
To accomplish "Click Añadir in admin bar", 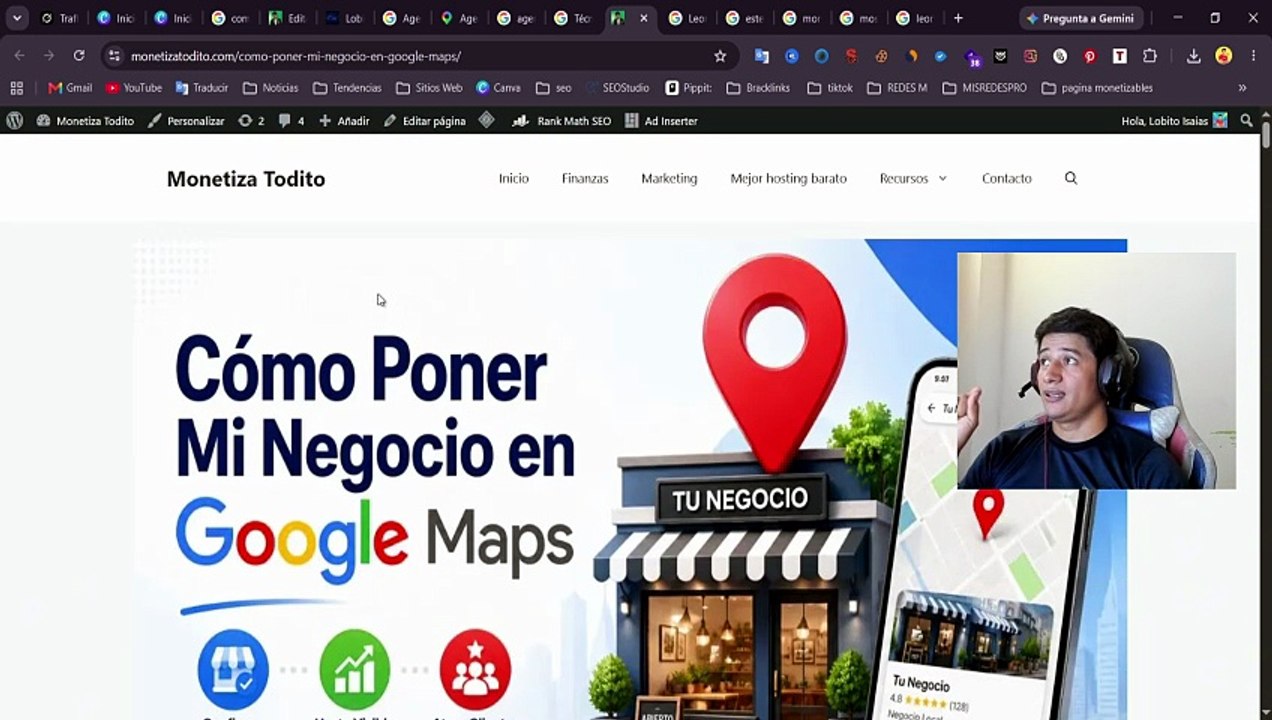I will tap(344, 120).
